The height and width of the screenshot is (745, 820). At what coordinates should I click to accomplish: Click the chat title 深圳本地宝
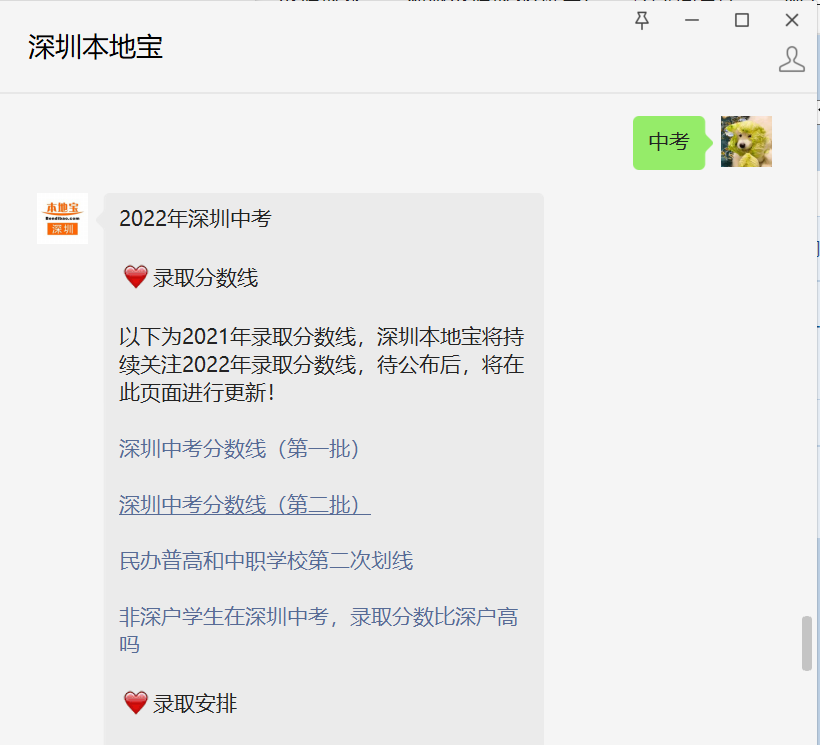95,47
